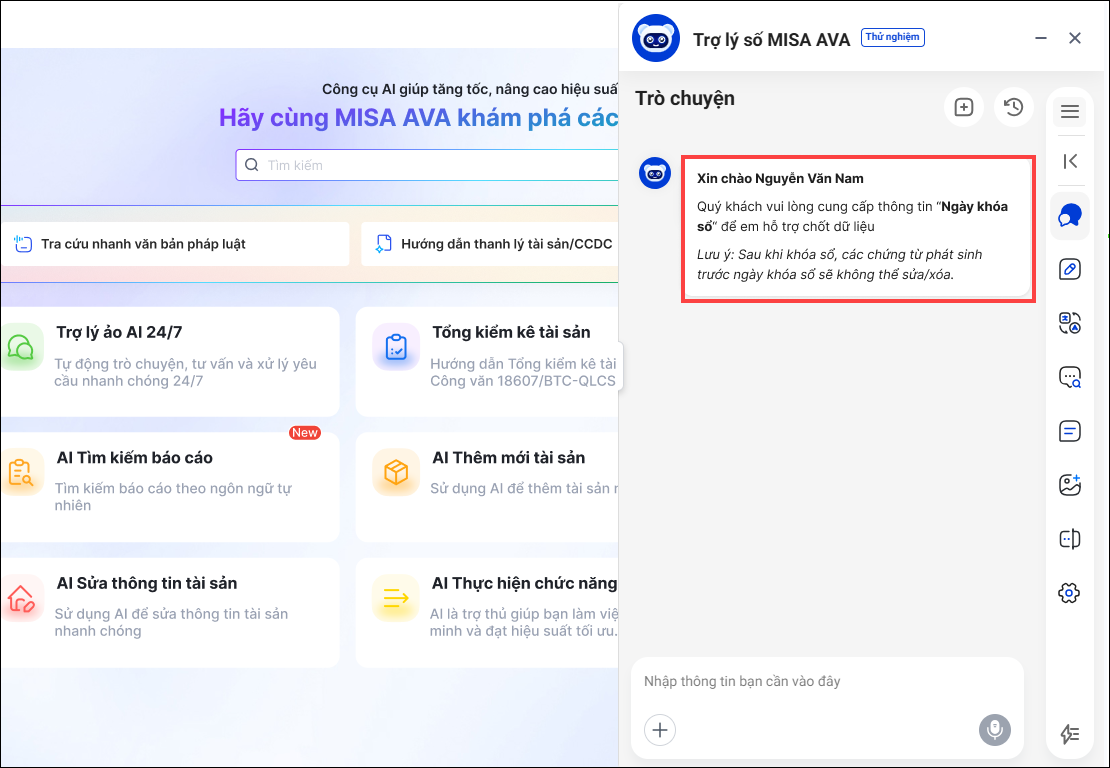Start a new chat with plus icon
The image size is (1110, 768).
963,107
